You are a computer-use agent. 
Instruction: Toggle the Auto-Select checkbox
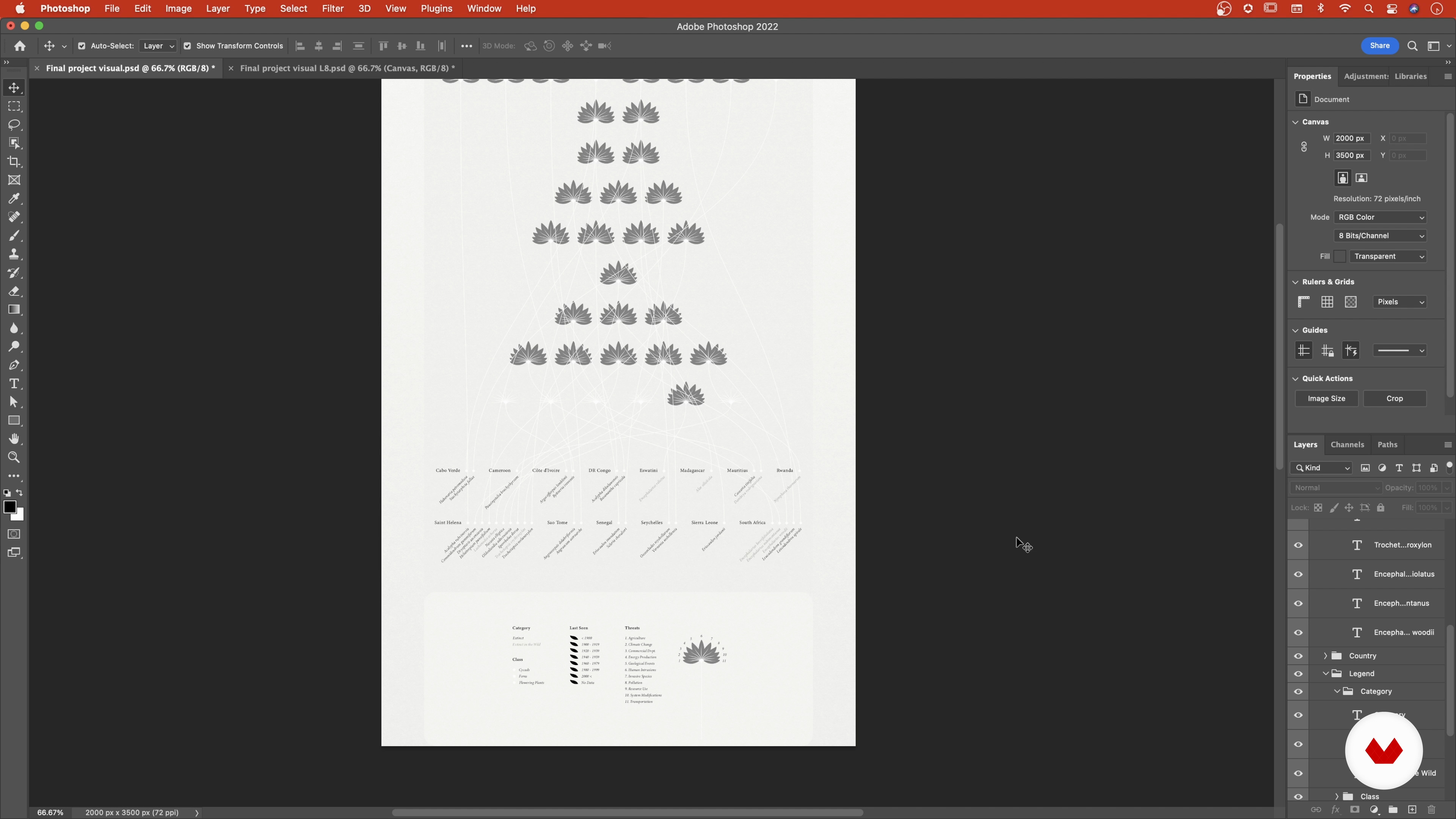pyautogui.click(x=82, y=46)
